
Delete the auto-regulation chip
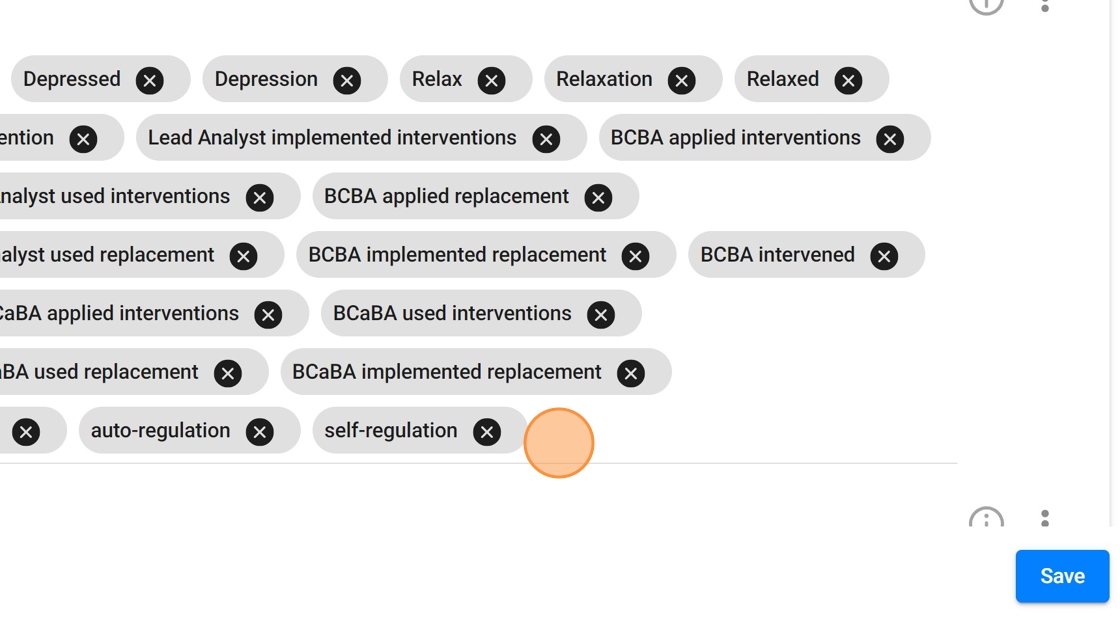pyautogui.click(x=260, y=432)
